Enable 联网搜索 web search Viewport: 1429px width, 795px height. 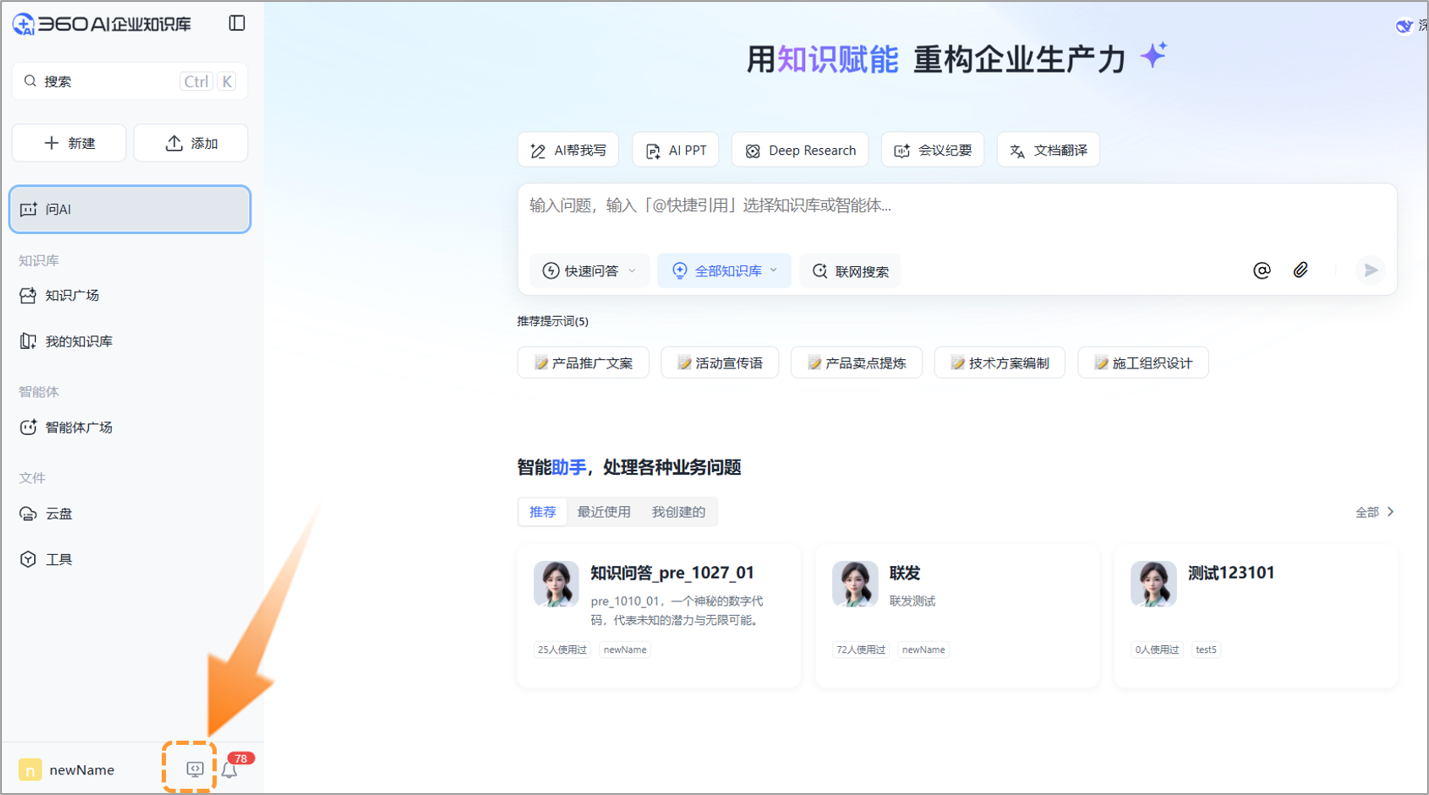[850, 270]
